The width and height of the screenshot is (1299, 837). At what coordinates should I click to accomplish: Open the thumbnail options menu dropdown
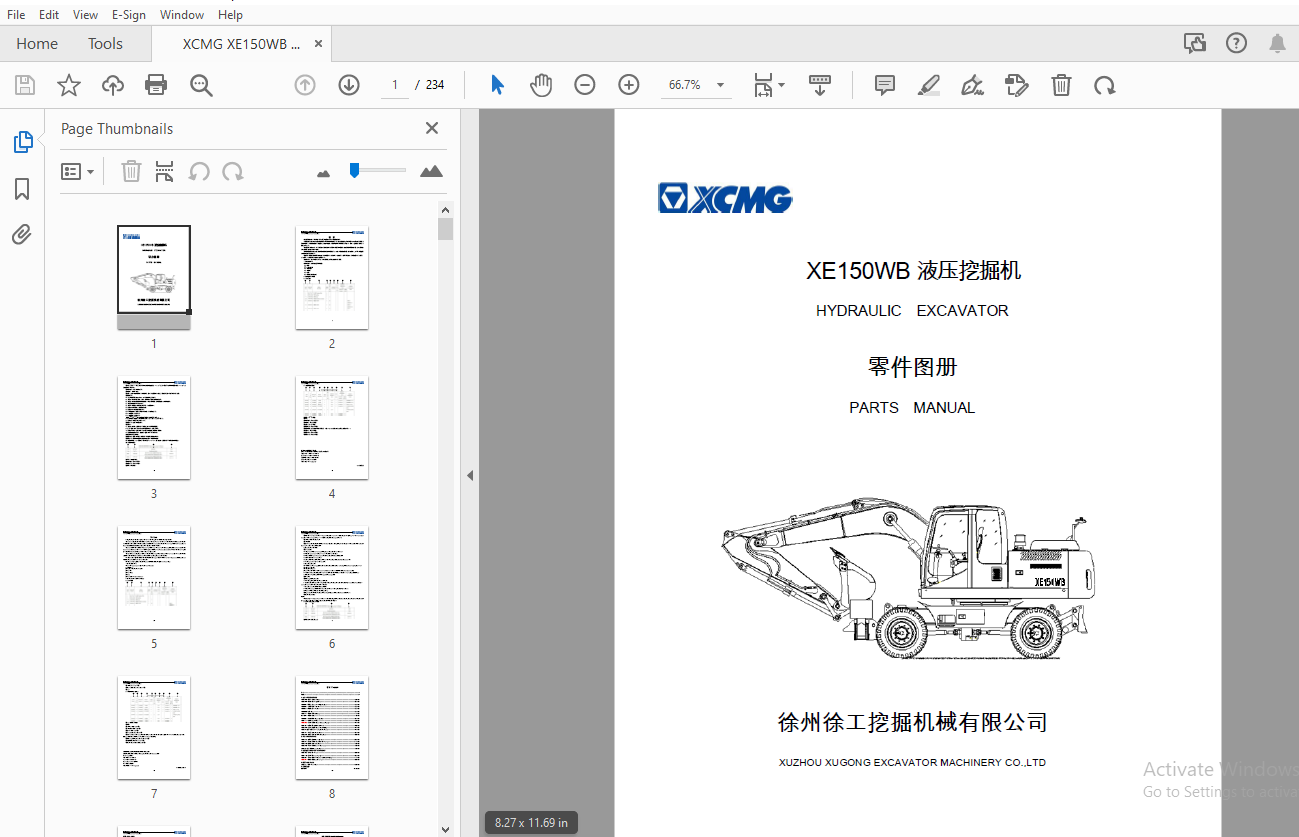point(78,171)
